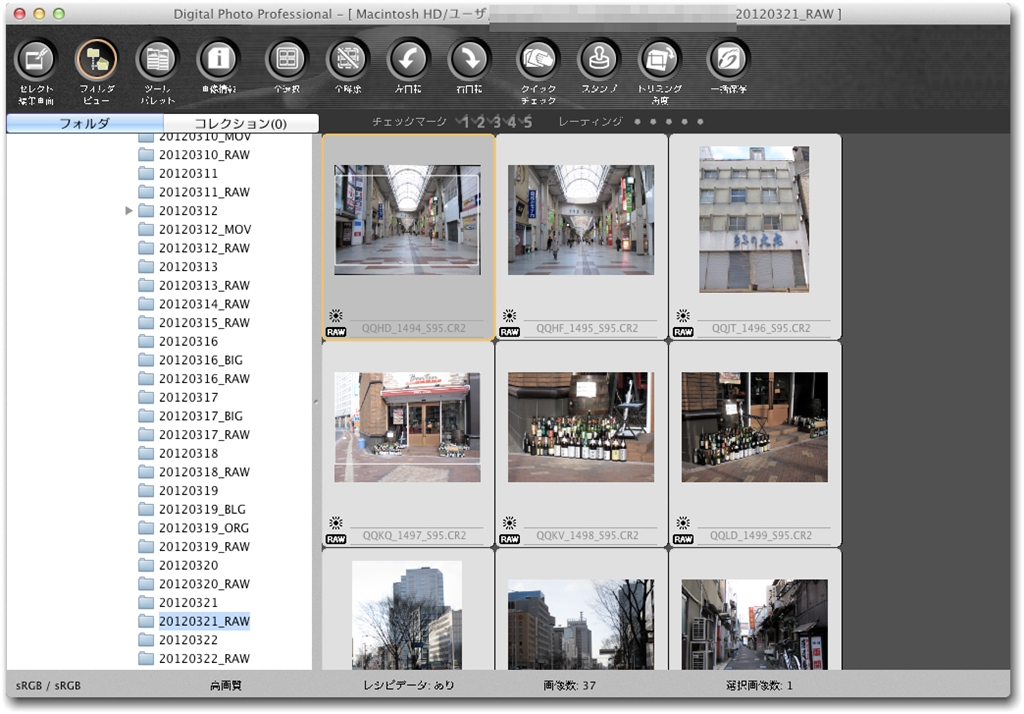The width and height of the screenshot is (1024, 714).
Task: Open the Quick Check (クイックチェック) tool
Action: tap(538, 61)
